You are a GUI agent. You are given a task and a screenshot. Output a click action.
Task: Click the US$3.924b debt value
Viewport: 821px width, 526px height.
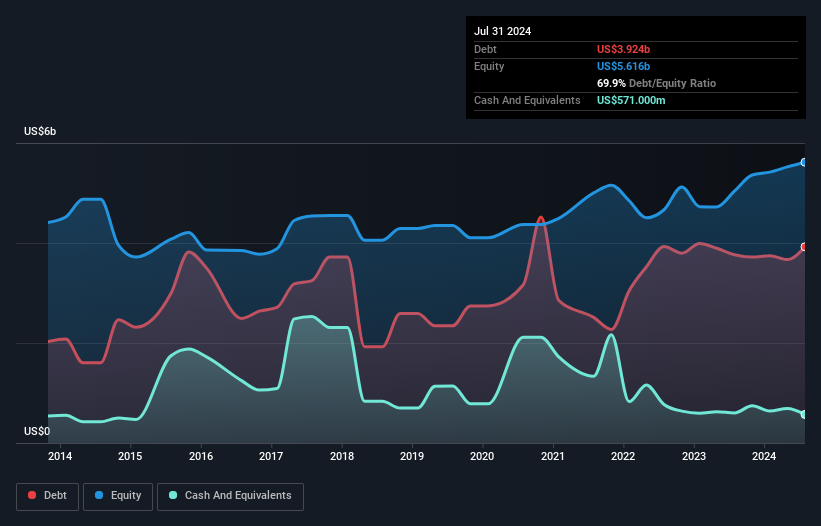(624, 49)
